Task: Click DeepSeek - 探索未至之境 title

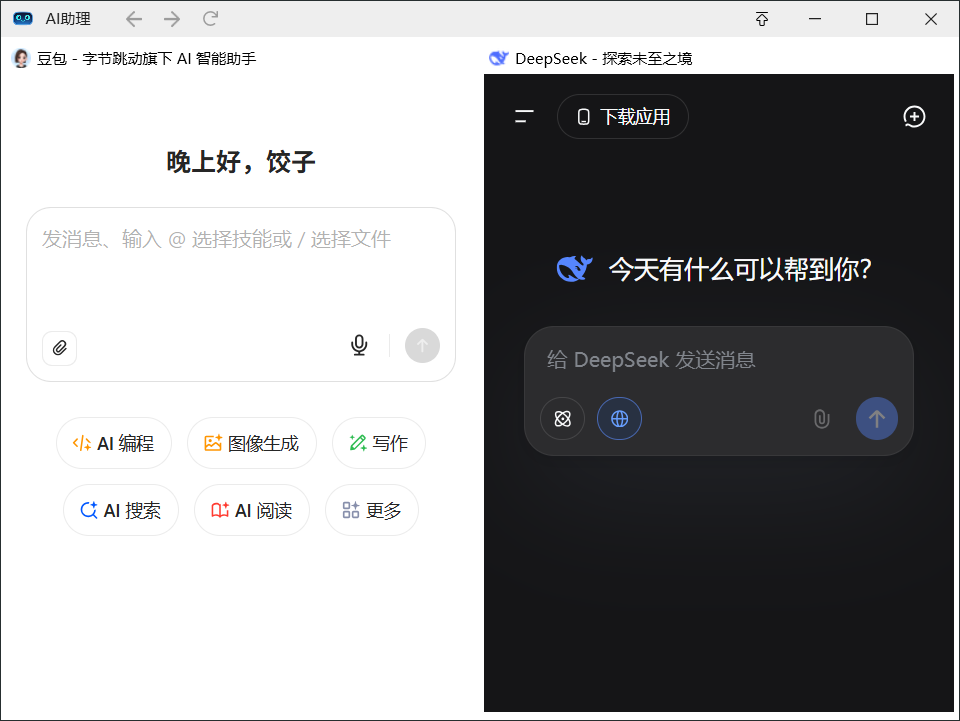Action: click(x=604, y=58)
